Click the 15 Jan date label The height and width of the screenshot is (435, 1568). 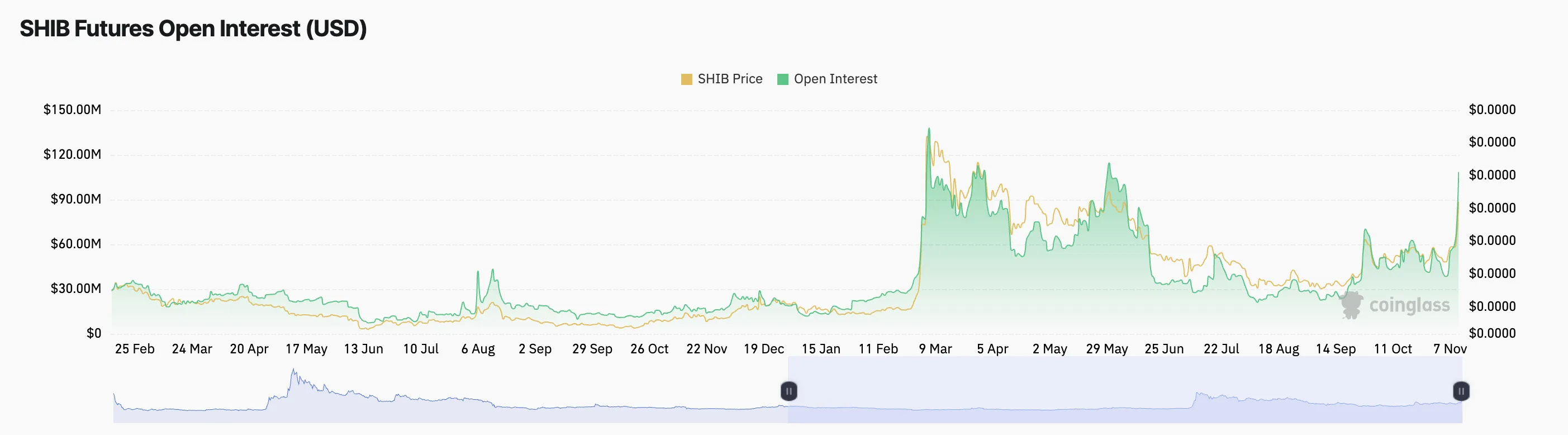(x=821, y=349)
